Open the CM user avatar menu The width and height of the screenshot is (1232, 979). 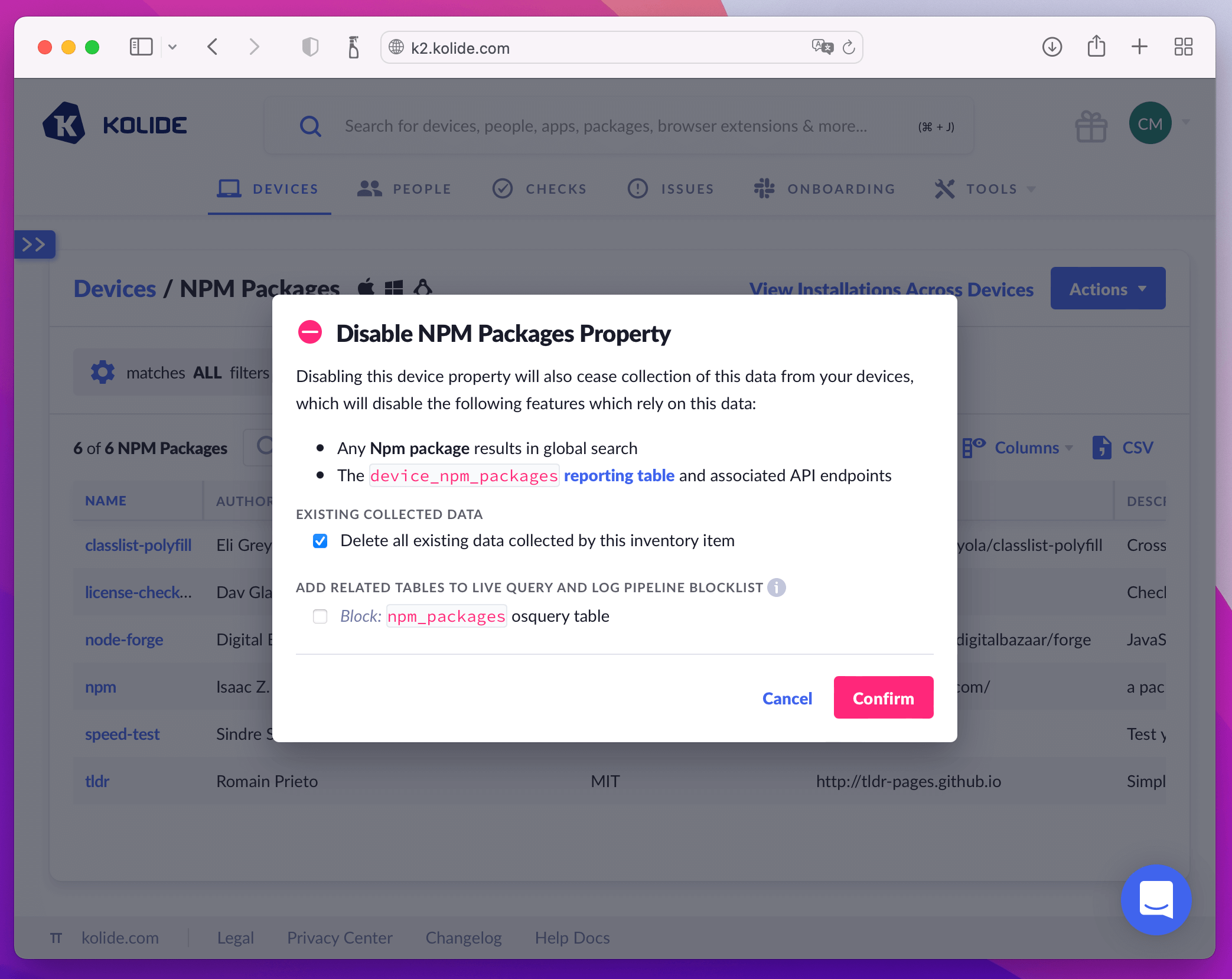[x=1150, y=123]
